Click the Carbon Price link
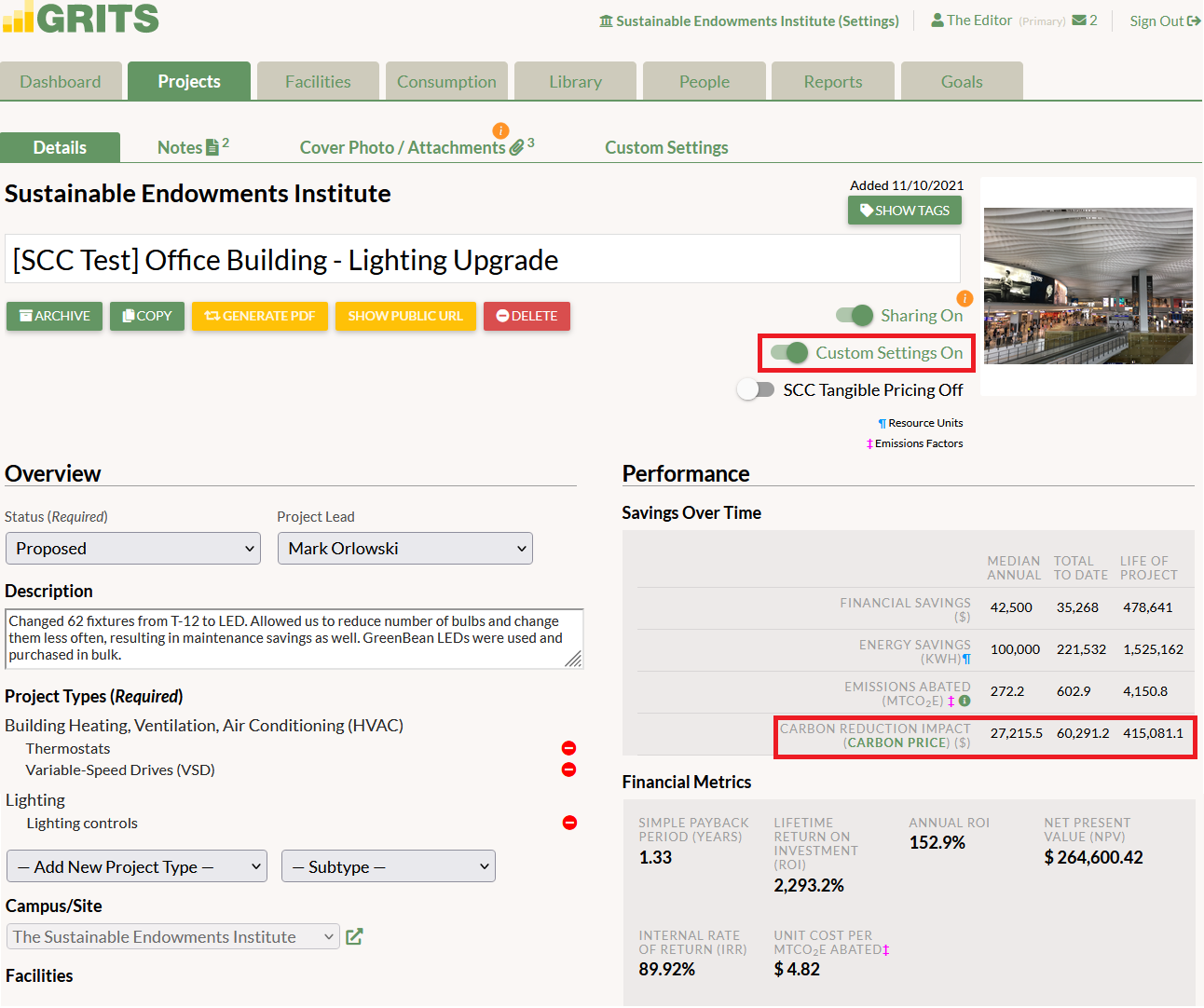1204x1008 pixels. [898, 742]
